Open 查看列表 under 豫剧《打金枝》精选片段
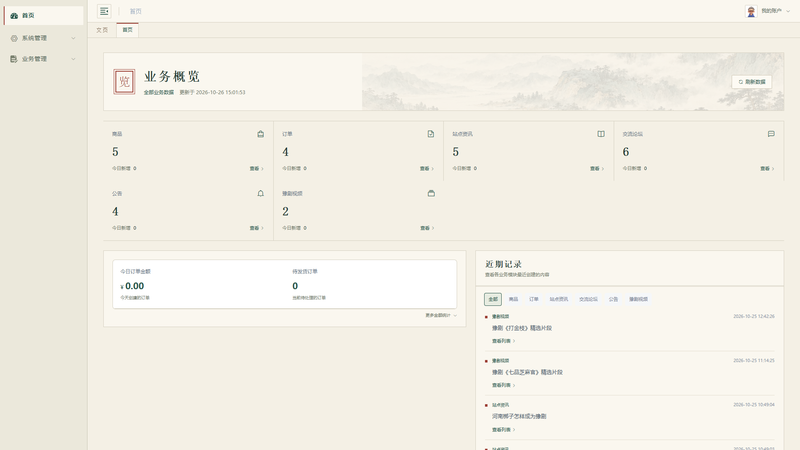 pos(504,341)
